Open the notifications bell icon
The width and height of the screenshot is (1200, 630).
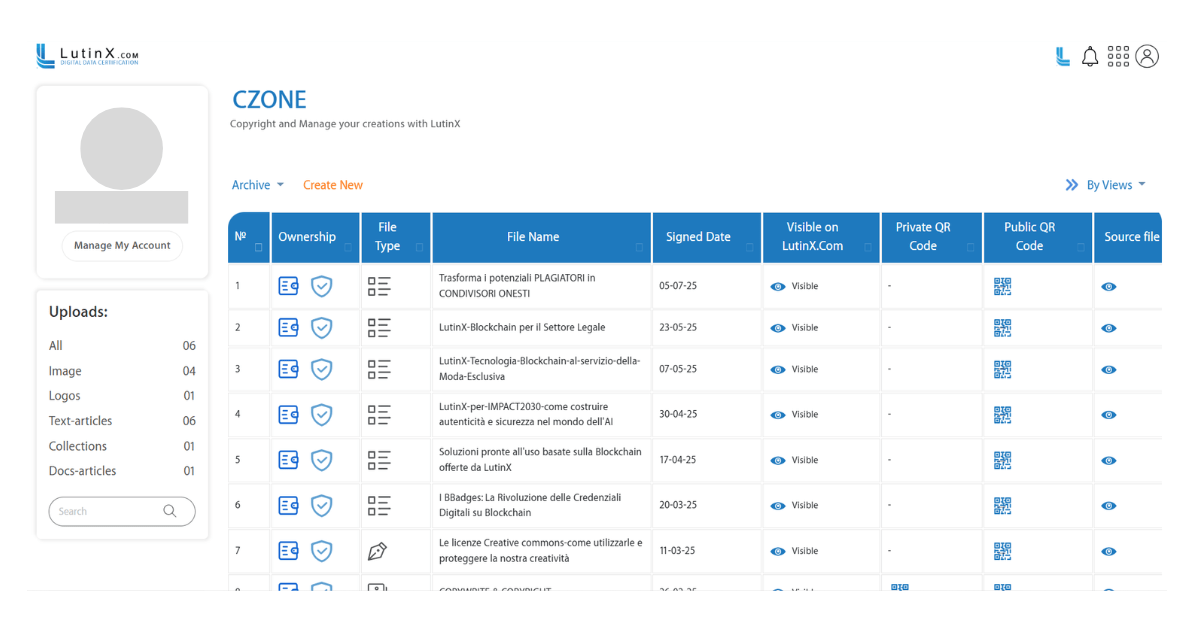pos(1090,57)
